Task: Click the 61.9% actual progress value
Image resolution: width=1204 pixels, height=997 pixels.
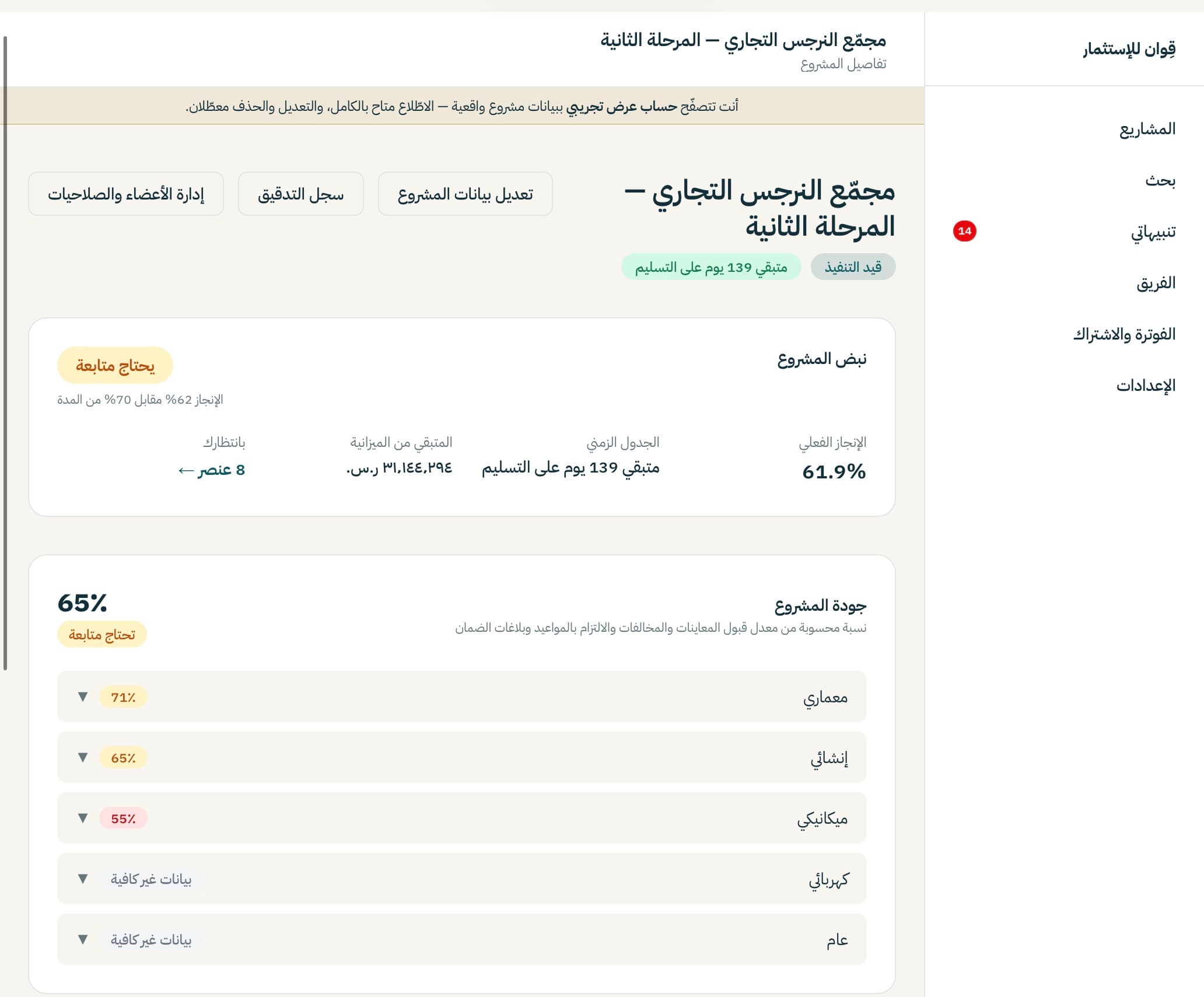Action: [834, 471]
